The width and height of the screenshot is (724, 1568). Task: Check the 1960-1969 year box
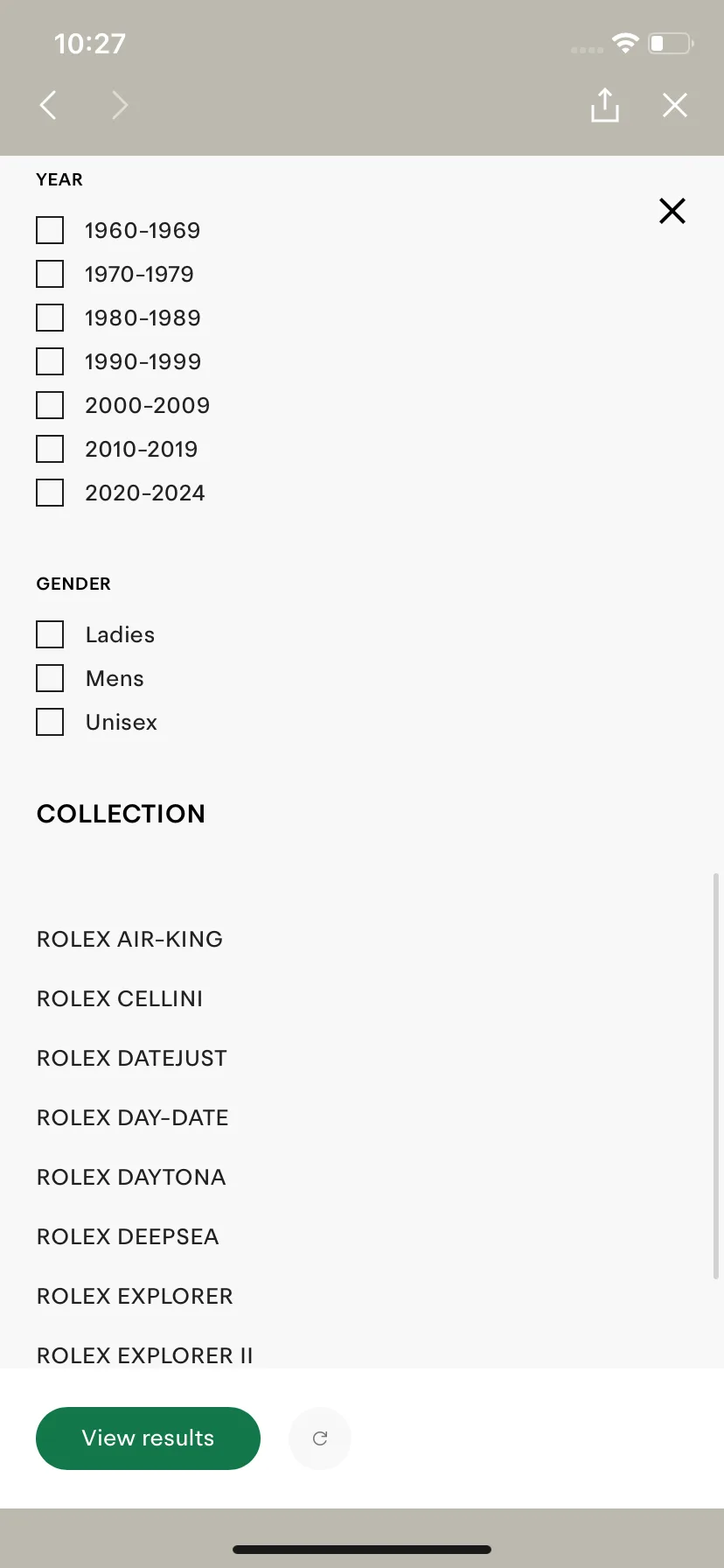pos(50,230)
